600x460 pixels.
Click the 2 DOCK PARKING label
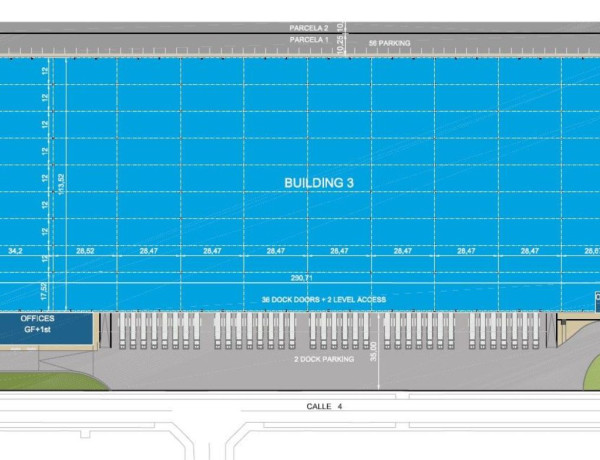tap(321, 359)
